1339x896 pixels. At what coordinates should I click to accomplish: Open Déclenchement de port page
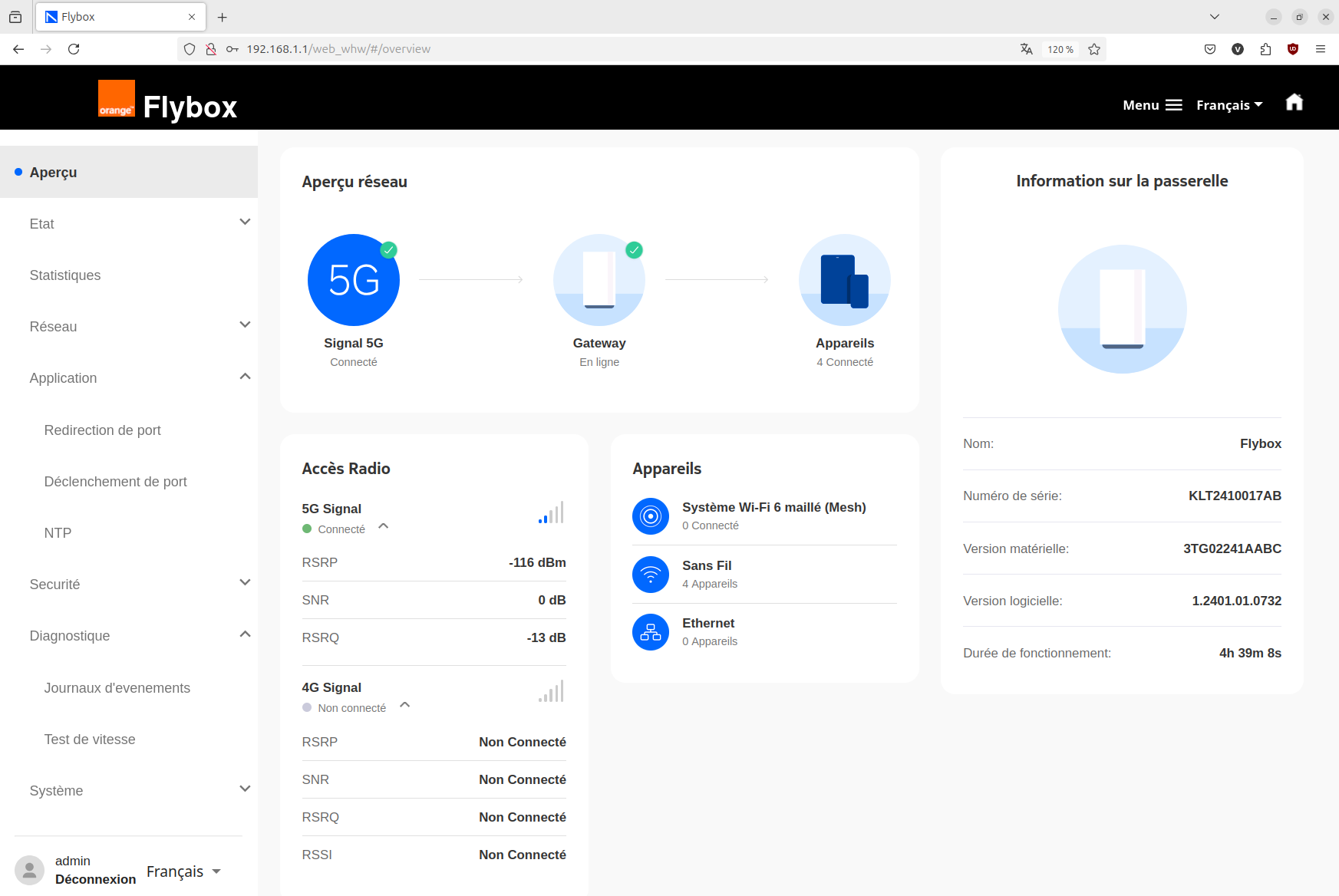point(116,482)
